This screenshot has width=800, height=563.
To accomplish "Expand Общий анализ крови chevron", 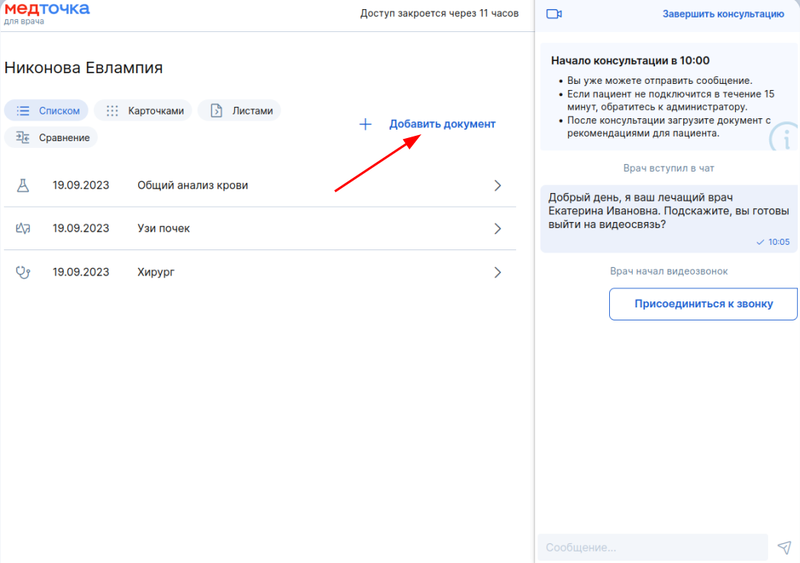I will (x=497, y=185).
